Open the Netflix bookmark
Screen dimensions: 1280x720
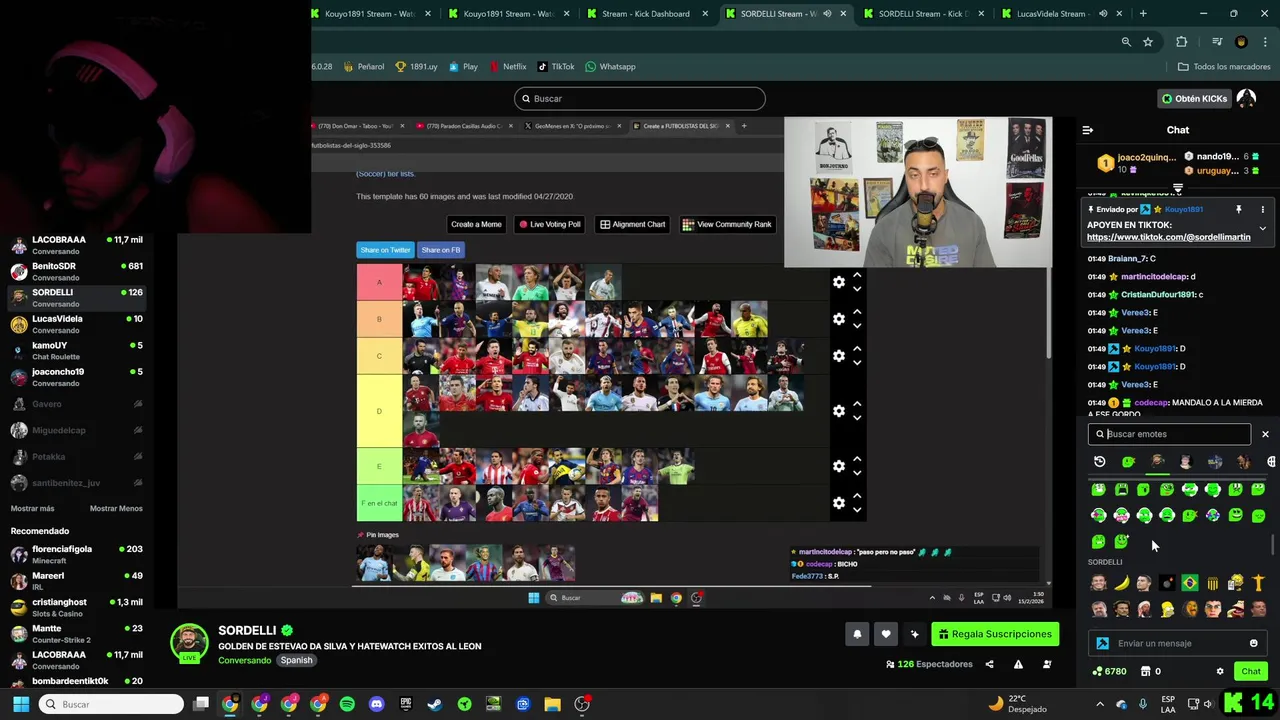507,67
